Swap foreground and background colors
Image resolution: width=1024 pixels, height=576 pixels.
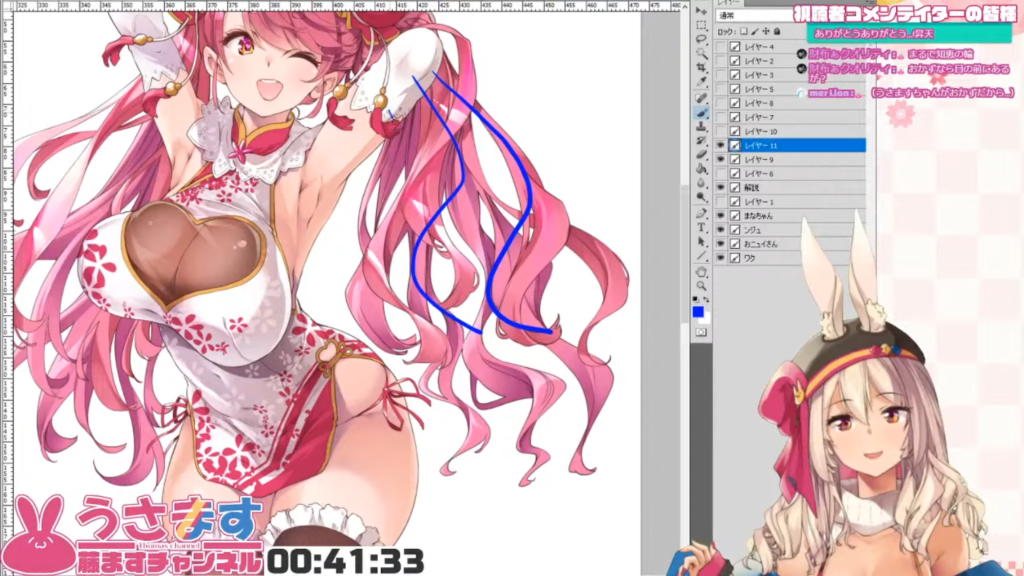coord(706,300)
